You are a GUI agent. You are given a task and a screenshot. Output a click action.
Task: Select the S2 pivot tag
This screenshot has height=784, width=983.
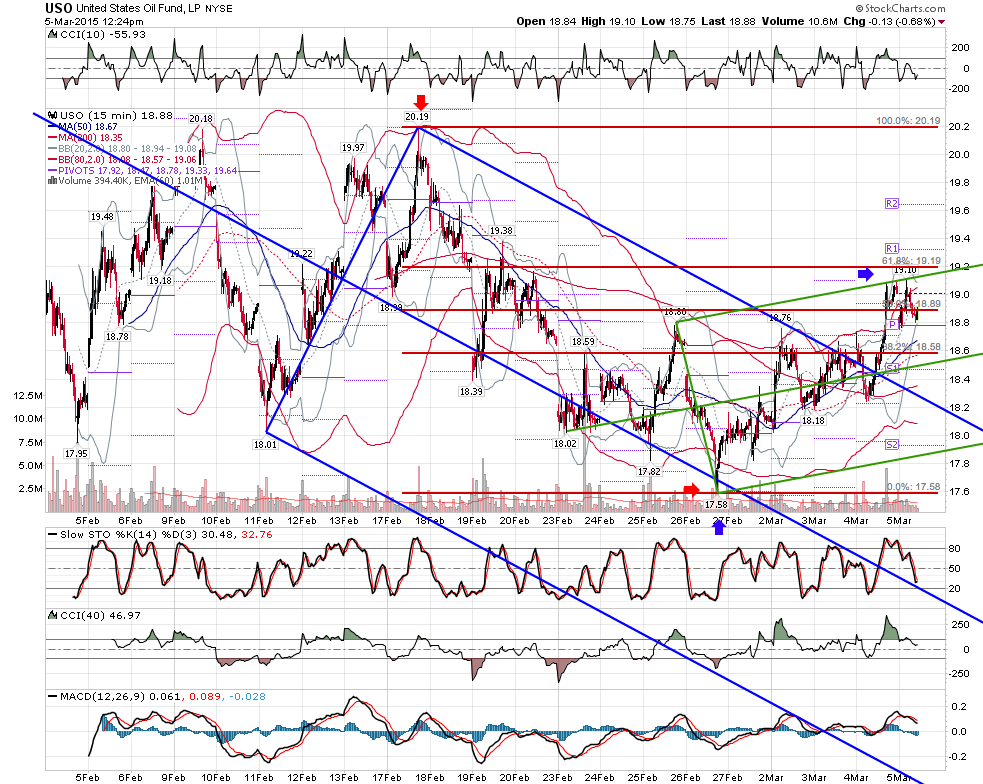[x=891, y=444]
